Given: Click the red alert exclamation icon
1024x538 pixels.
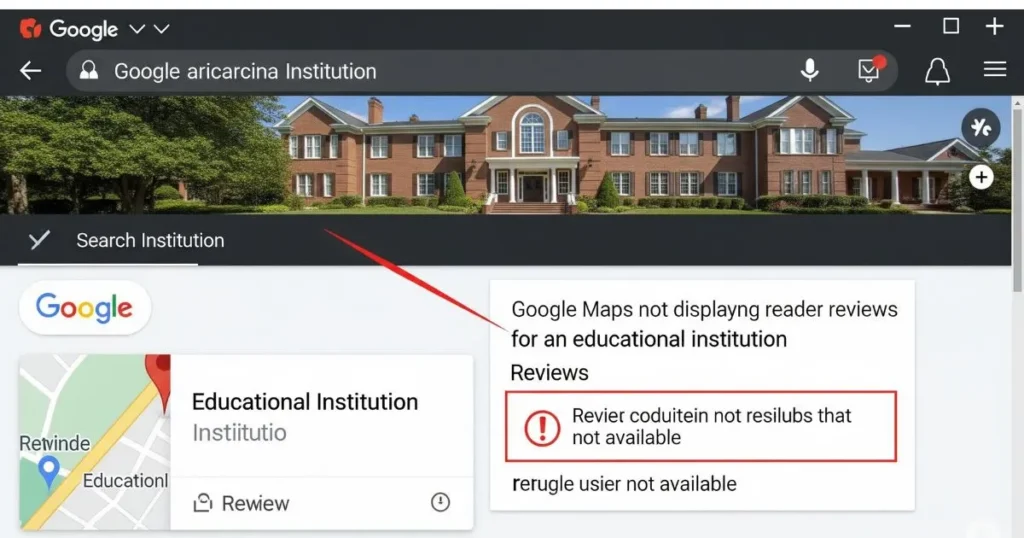Looking at the screenshot, I should click(541, 427).
